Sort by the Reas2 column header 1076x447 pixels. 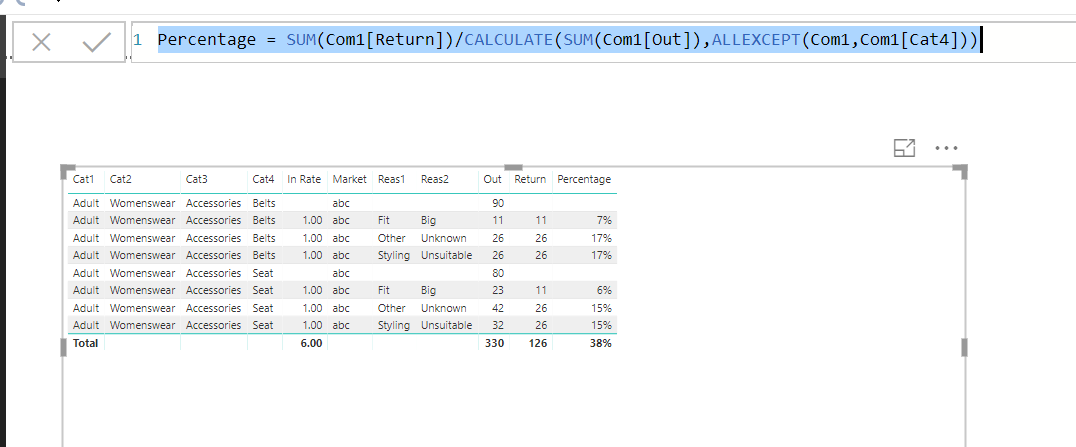point(435,179)
